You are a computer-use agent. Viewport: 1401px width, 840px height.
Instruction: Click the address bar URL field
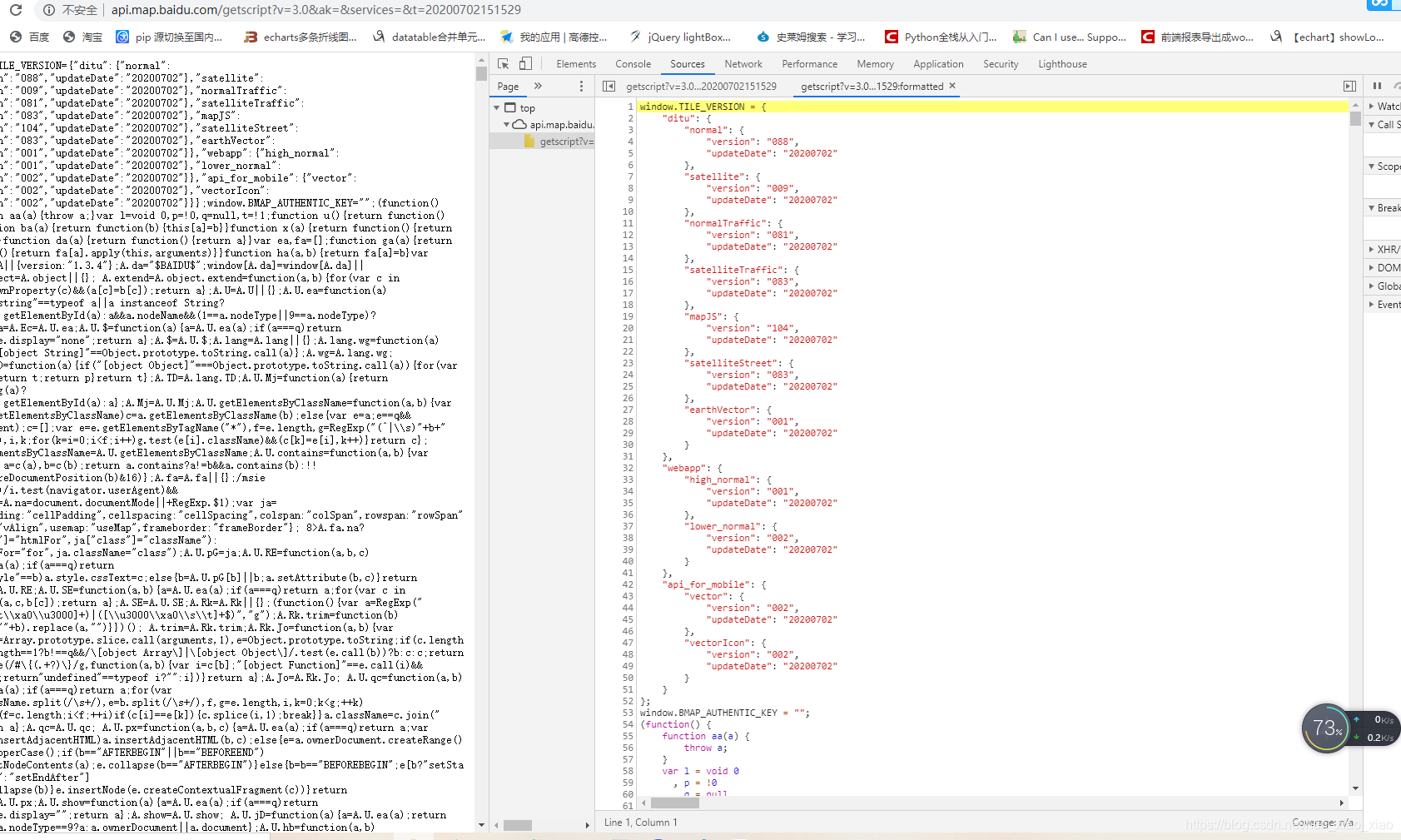316,10
